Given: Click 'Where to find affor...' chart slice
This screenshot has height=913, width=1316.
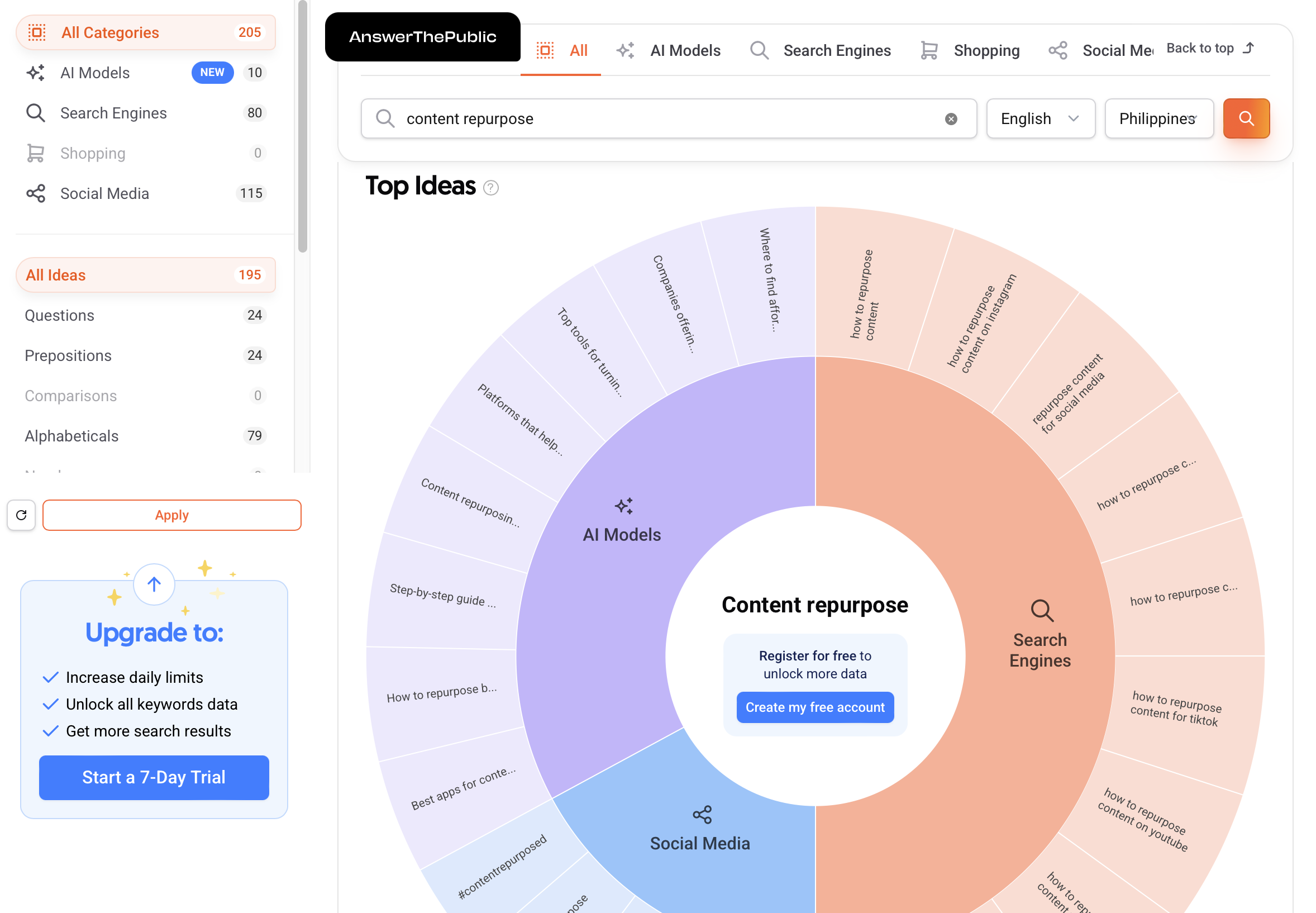Looking at the screenshot, I should click(769, 280).
